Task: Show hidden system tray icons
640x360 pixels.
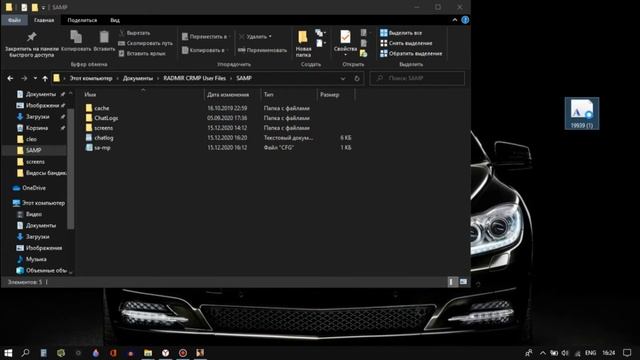Action: (542, 353)
